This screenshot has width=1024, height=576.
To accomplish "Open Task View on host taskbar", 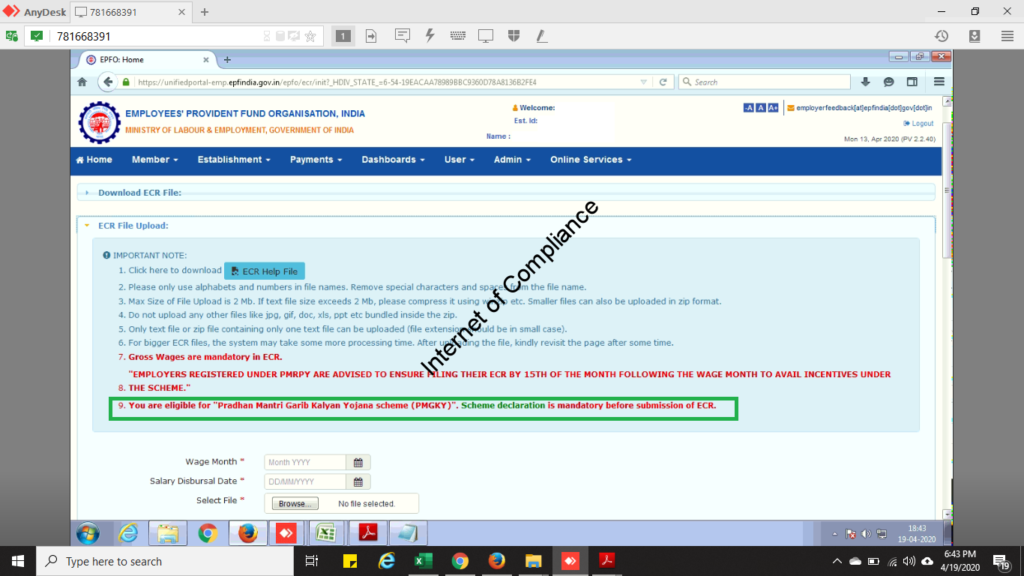I will (312, 561).
